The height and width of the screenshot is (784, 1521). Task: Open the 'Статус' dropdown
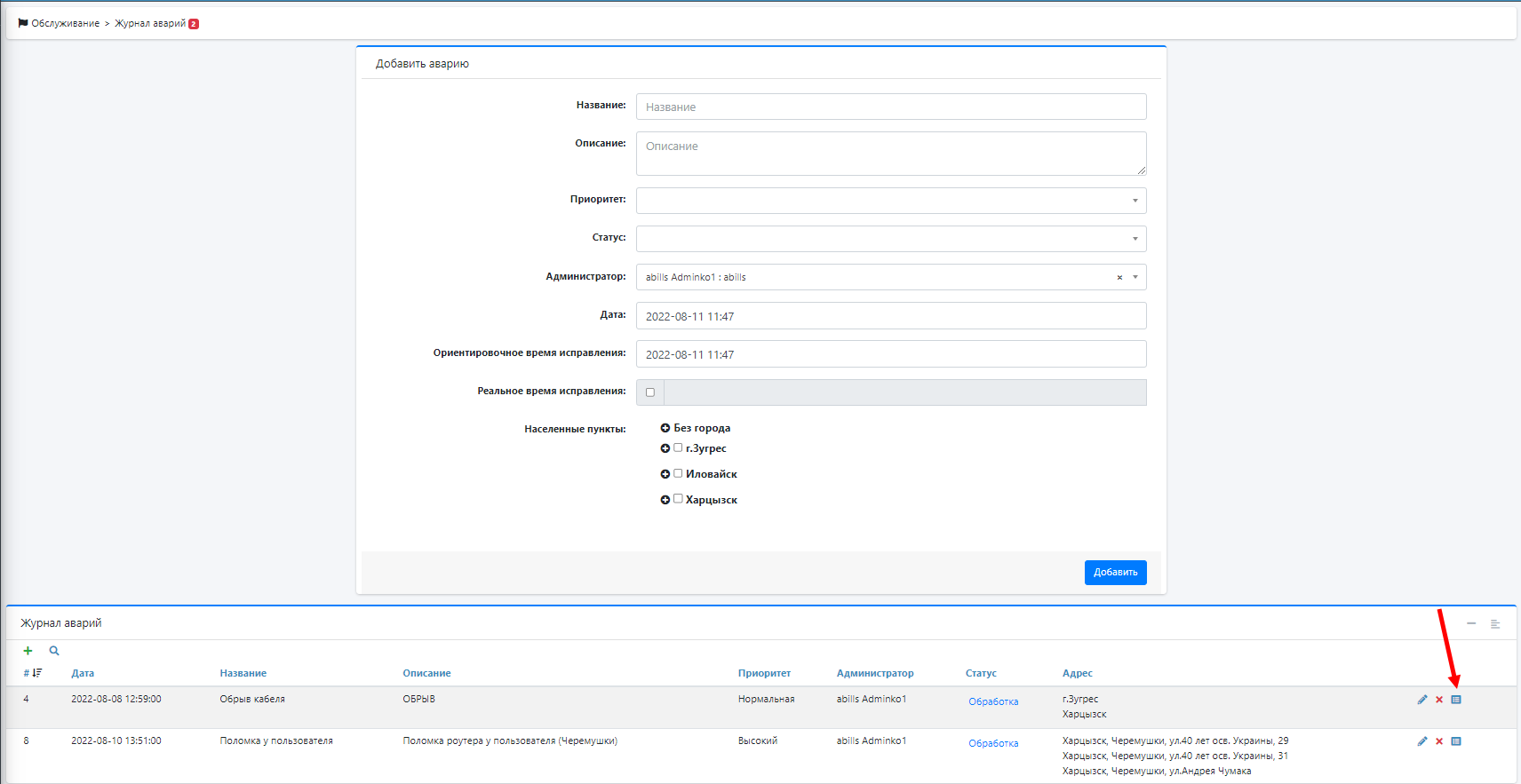click(x=890, y=239)
